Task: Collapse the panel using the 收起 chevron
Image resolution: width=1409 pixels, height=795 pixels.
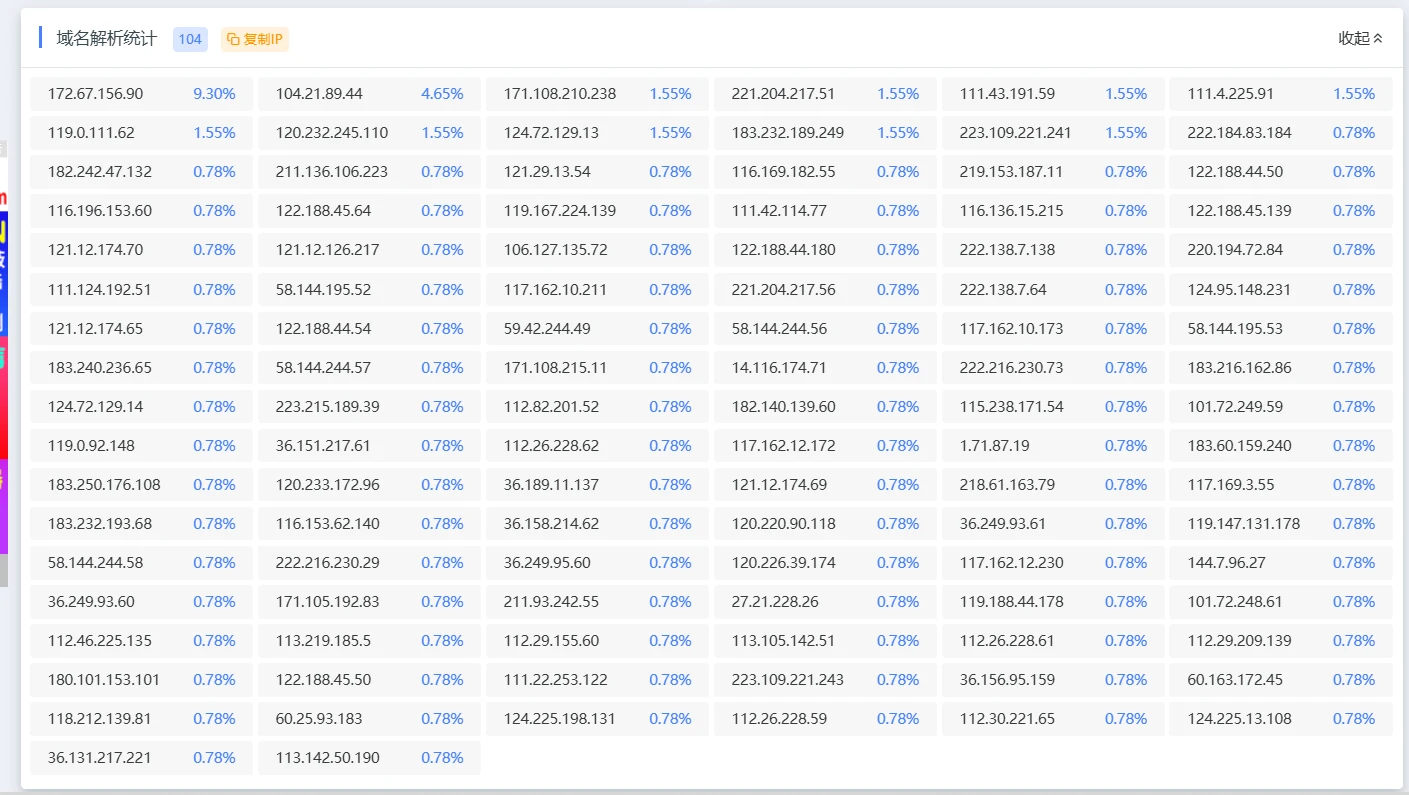Action: [1378, 39]
